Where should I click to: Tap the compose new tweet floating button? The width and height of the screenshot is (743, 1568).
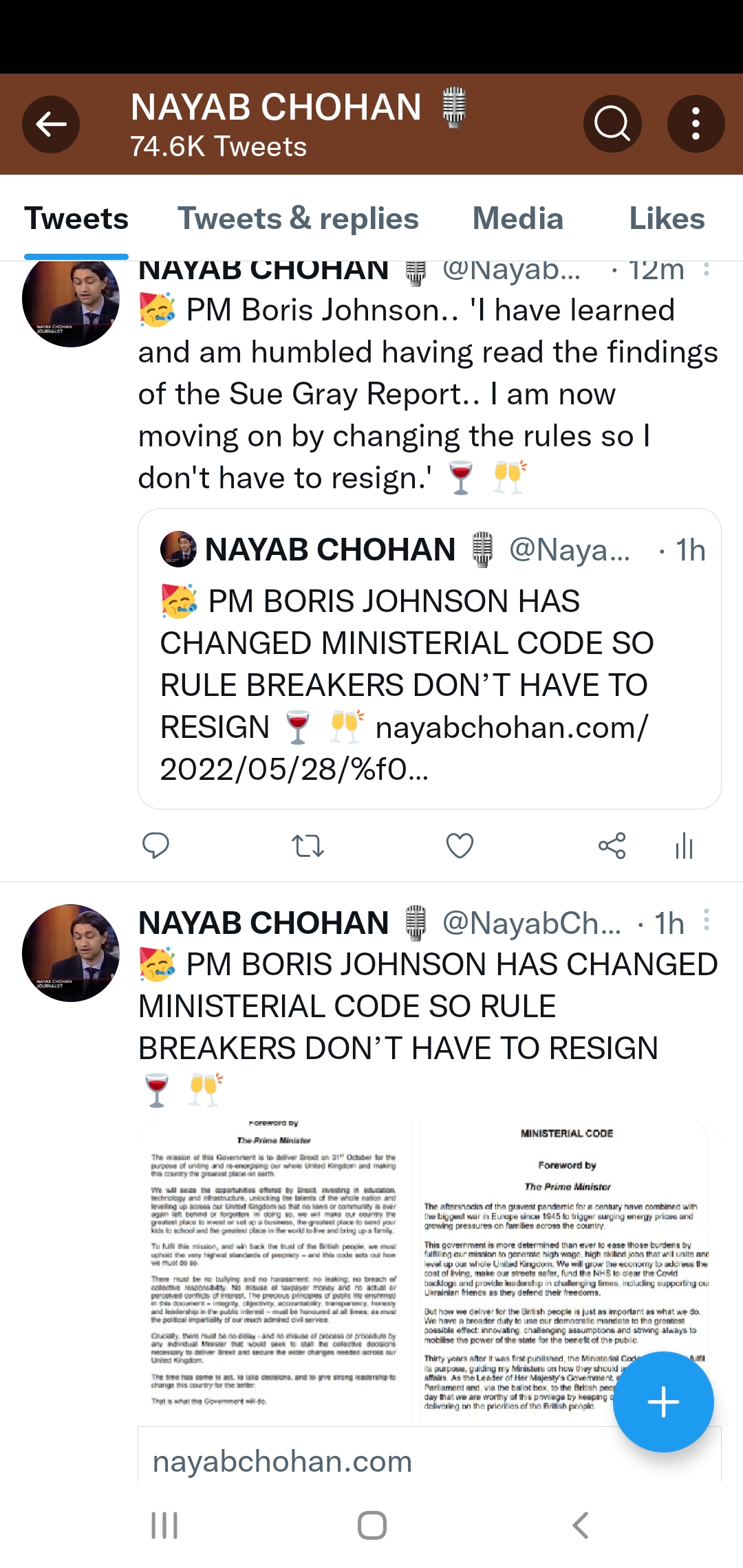tap(663, 1402)
